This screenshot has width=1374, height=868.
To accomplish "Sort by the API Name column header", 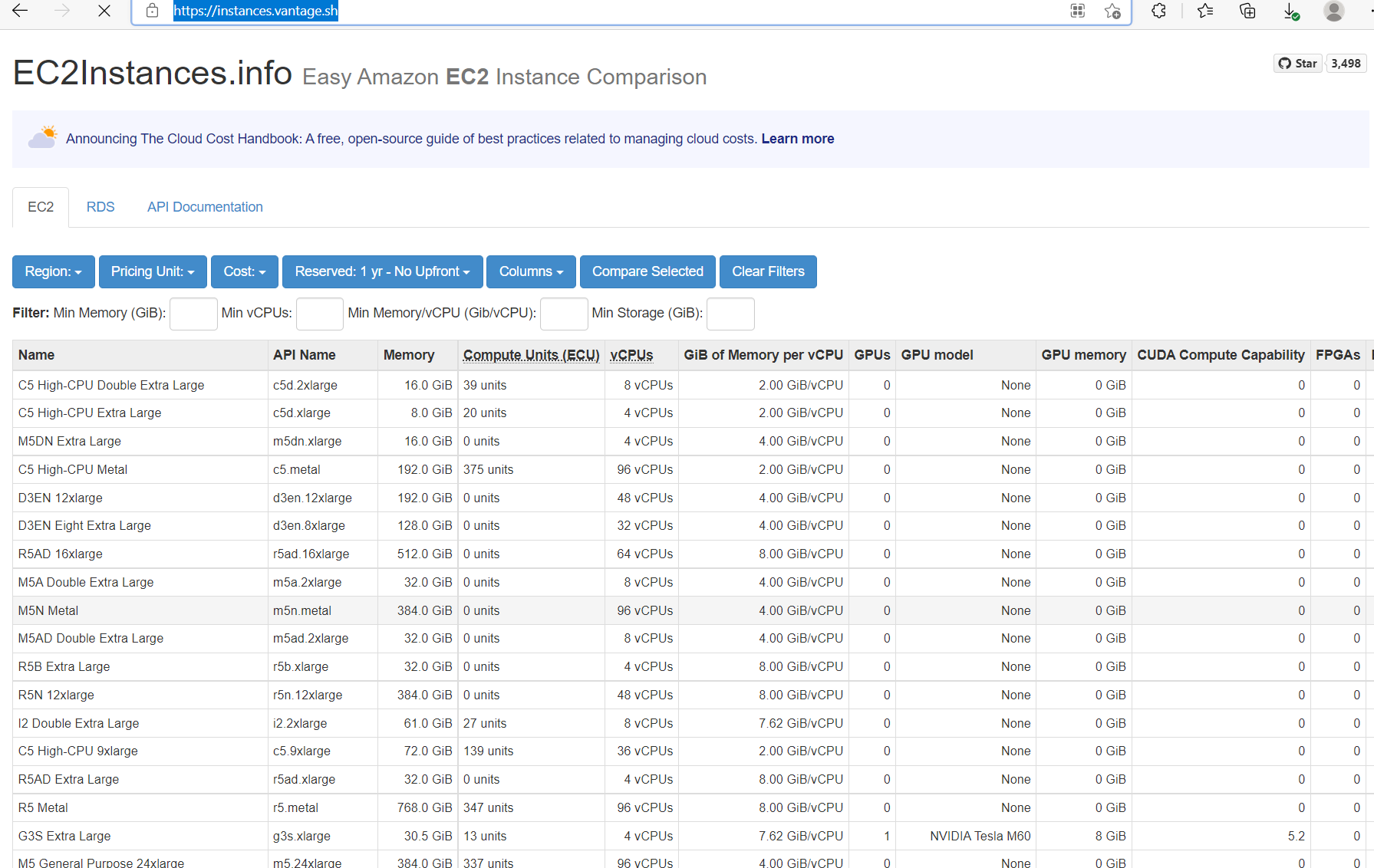I will pos(322,355).
